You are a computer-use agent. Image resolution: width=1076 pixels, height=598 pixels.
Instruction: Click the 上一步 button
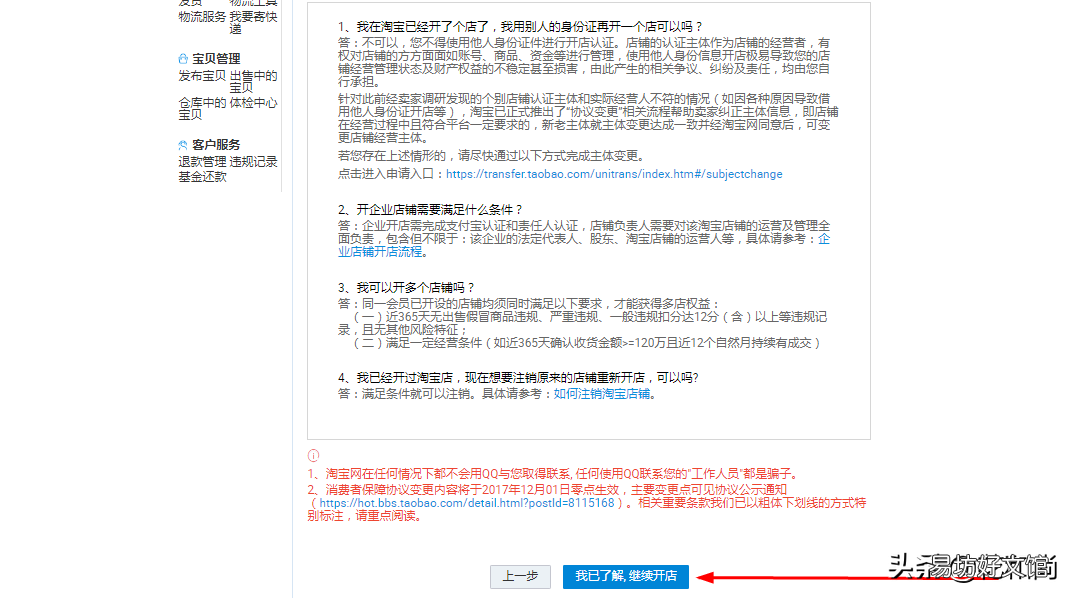coord(520,577)
